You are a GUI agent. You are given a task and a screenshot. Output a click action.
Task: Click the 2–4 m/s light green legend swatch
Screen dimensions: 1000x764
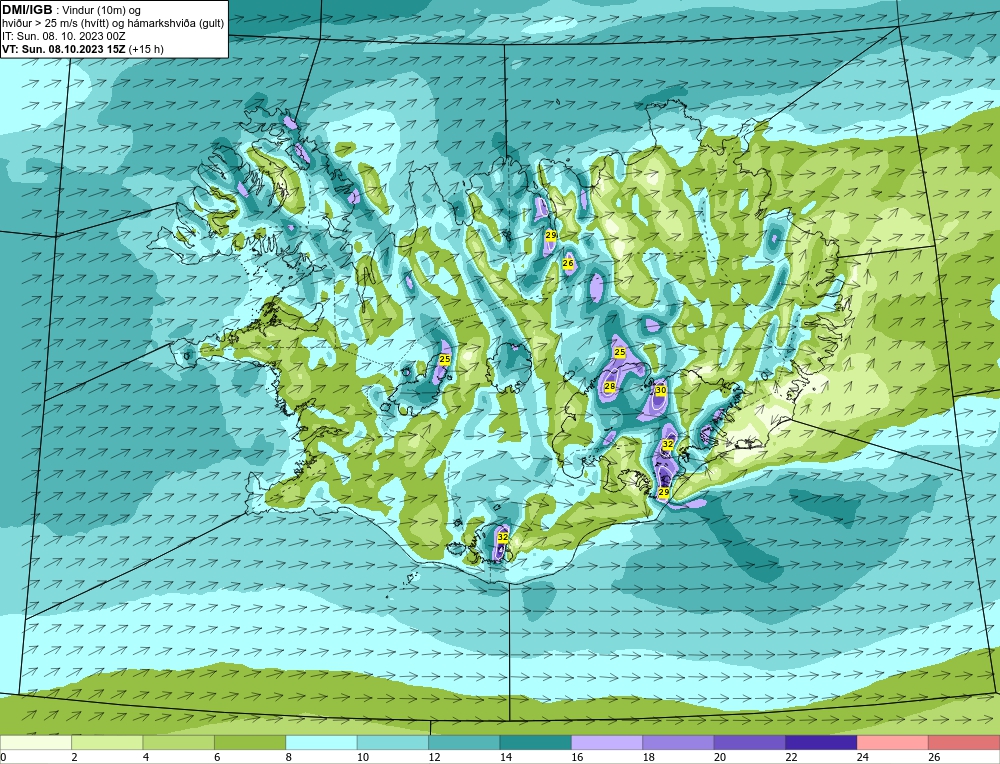[x=107, y=742]
